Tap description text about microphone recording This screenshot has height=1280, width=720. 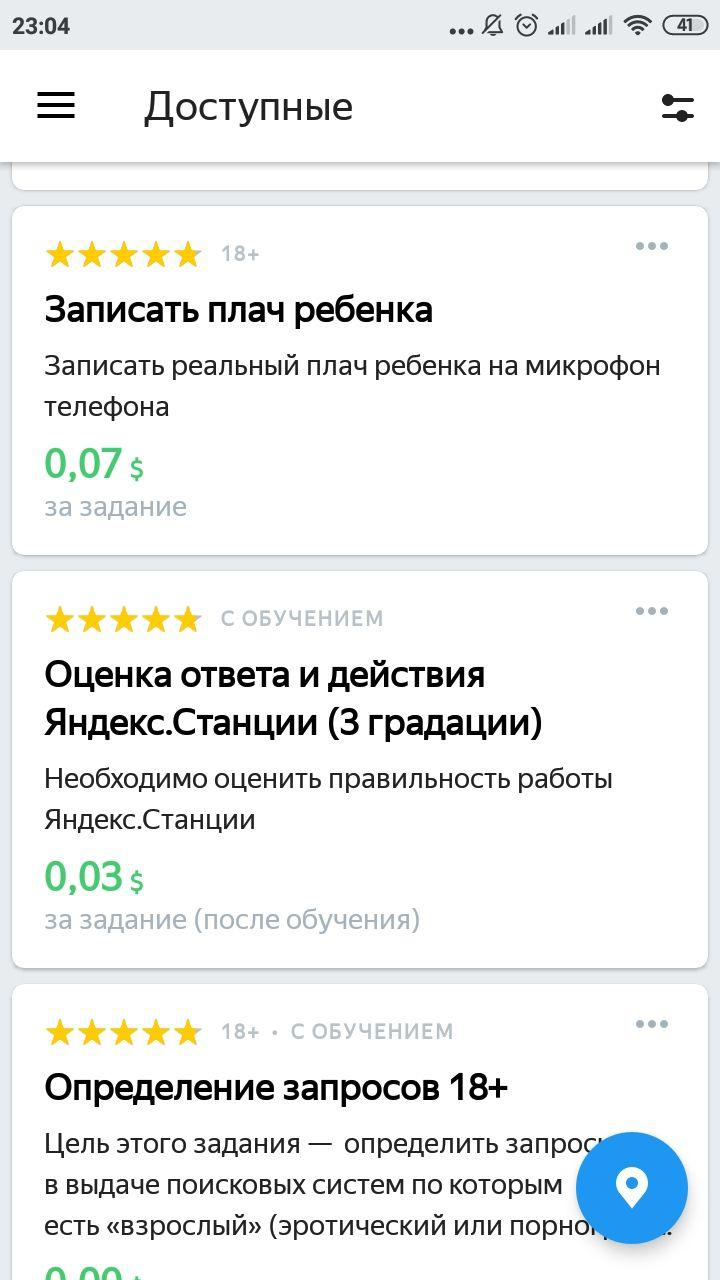pyautogui.click(x=351, y=386)
